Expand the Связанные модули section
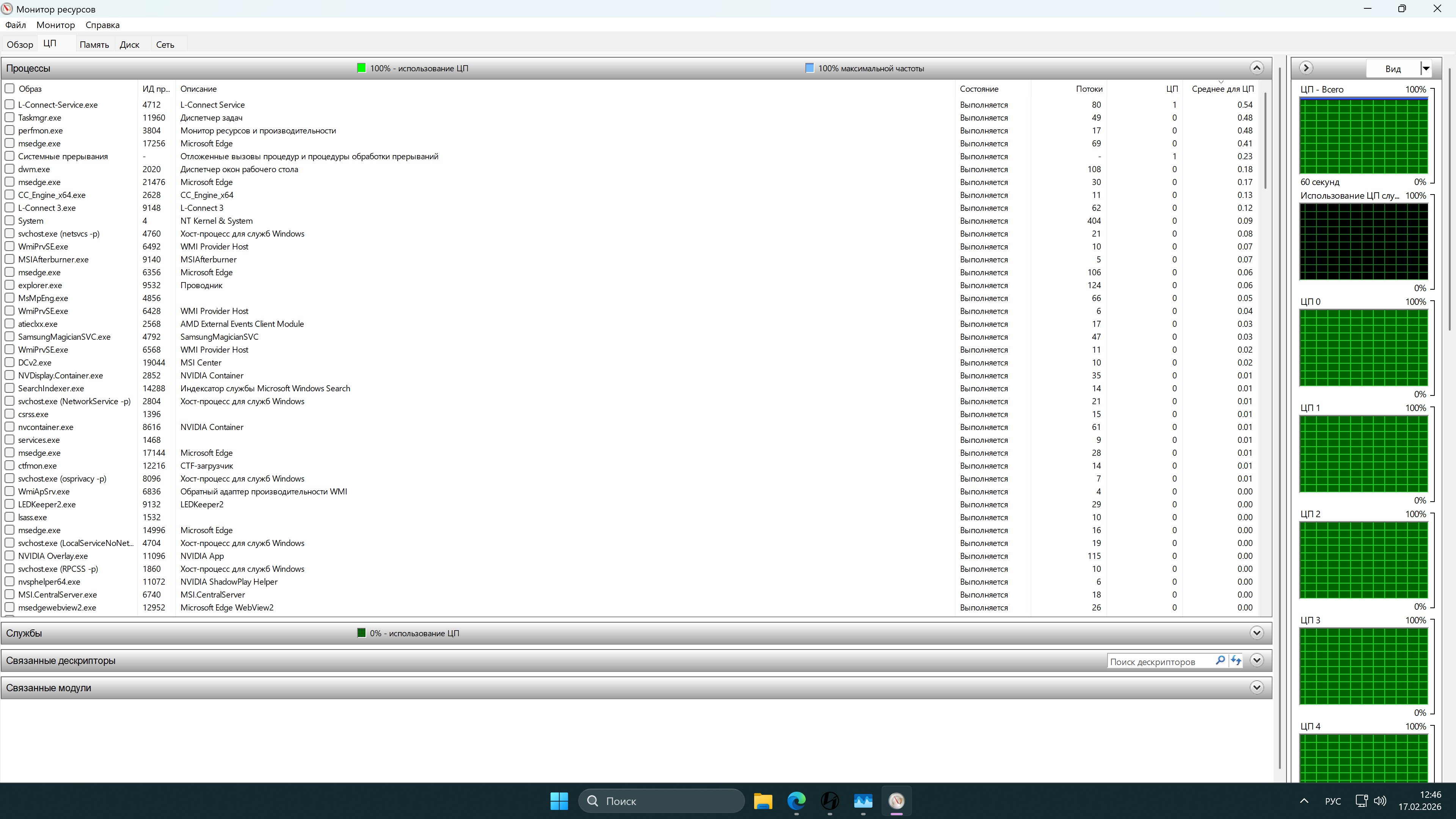 tap(1257, 687)
